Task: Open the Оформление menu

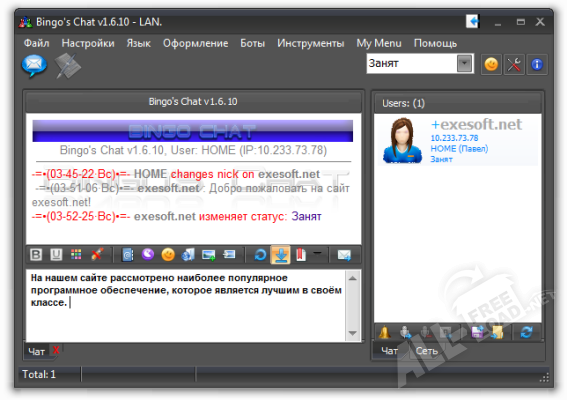Action: (195, 43)
